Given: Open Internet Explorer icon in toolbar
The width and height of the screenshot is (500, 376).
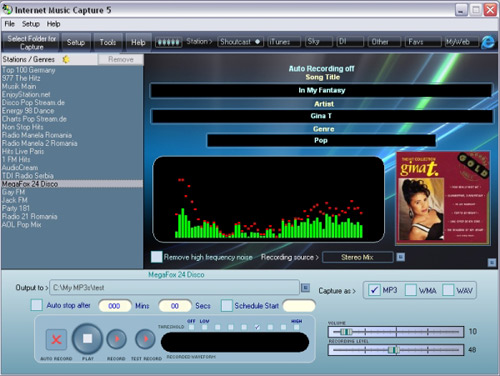Looking at the screenshot, I should [x=488, y=42].
